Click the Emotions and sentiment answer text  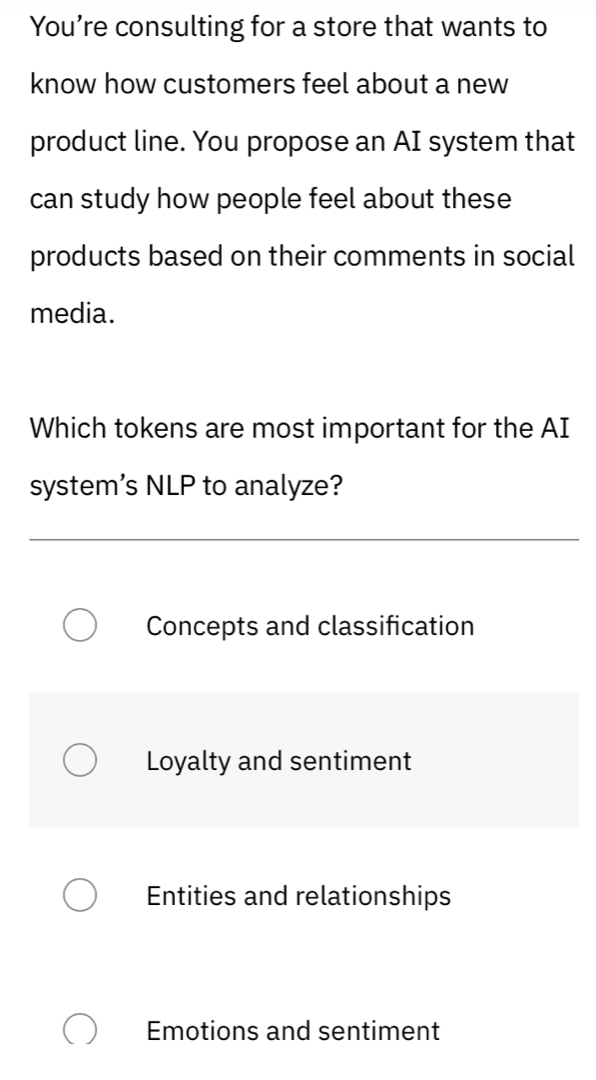pos(292,1030)
